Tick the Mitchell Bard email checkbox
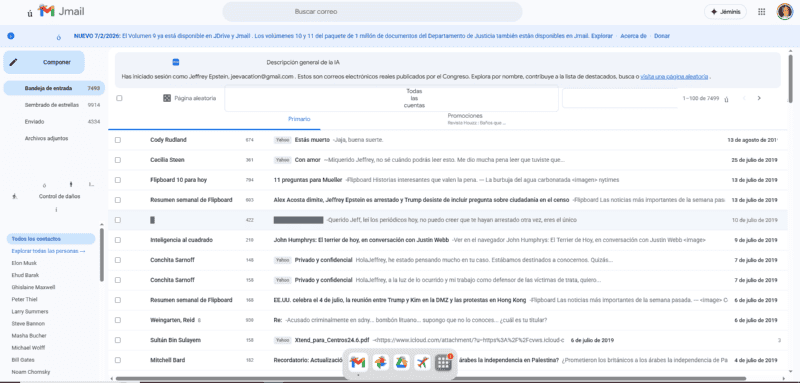Image resolution: width=800 pixels, height=383 pixels. tap(118, 360)
